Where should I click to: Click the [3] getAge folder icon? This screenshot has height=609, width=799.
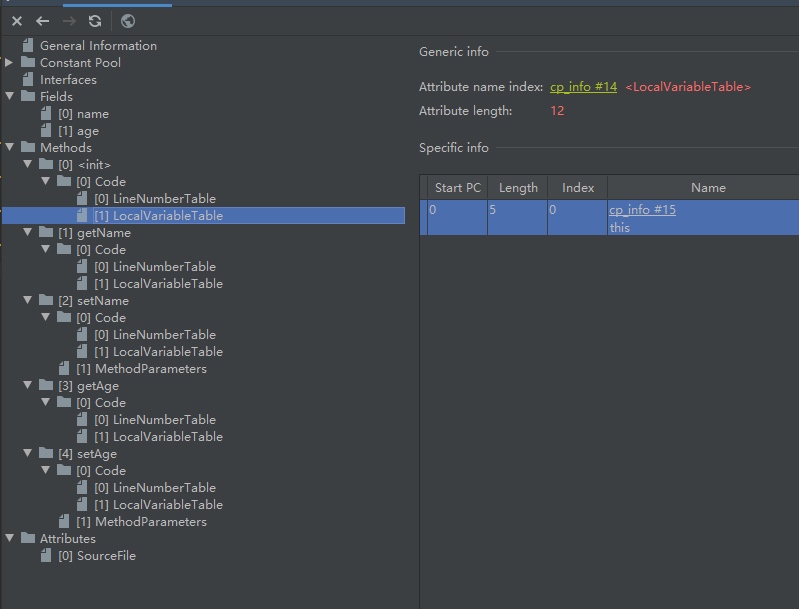tap(46, 385)
